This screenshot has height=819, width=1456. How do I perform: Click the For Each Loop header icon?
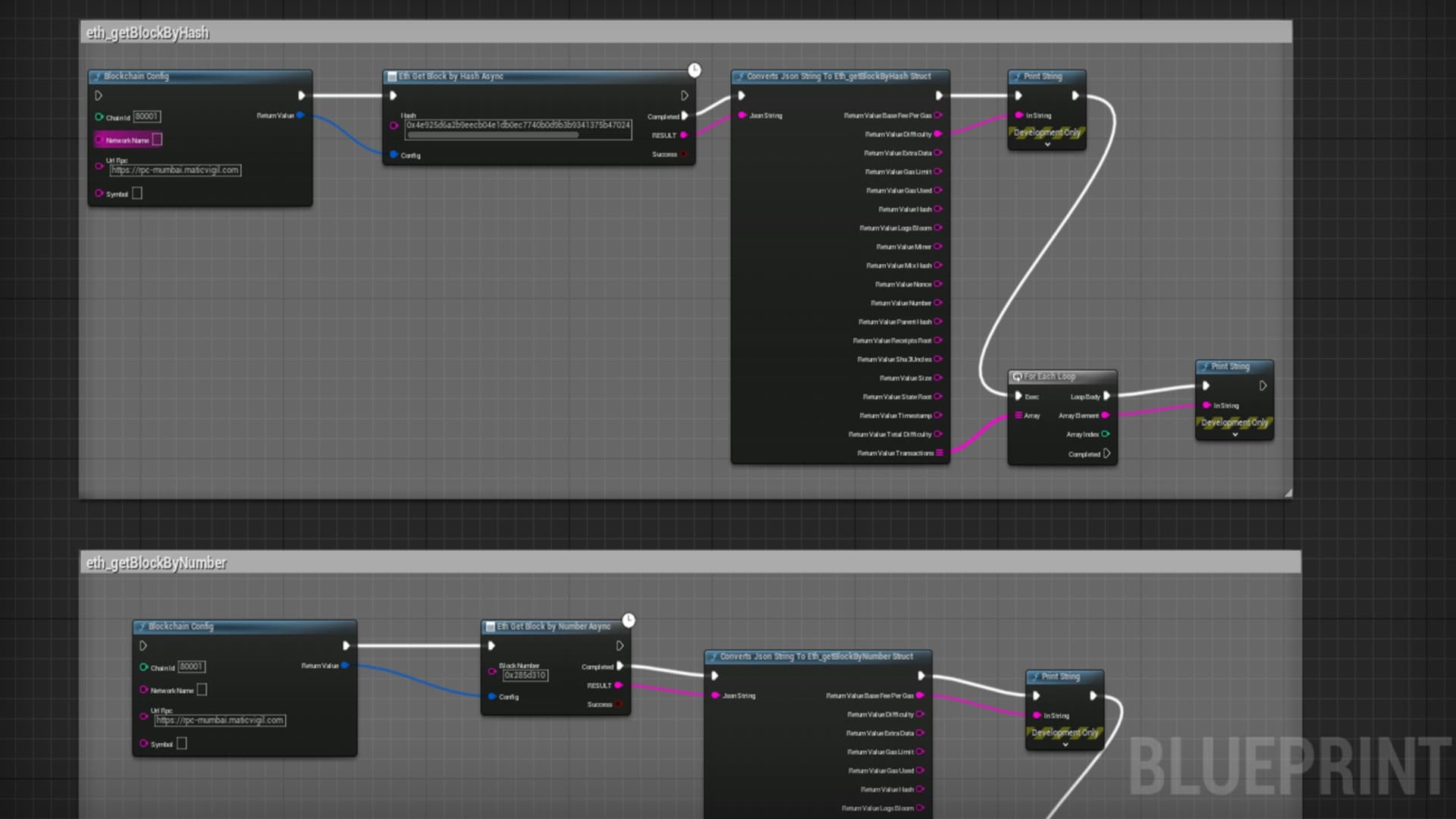tap(1018, 375)
